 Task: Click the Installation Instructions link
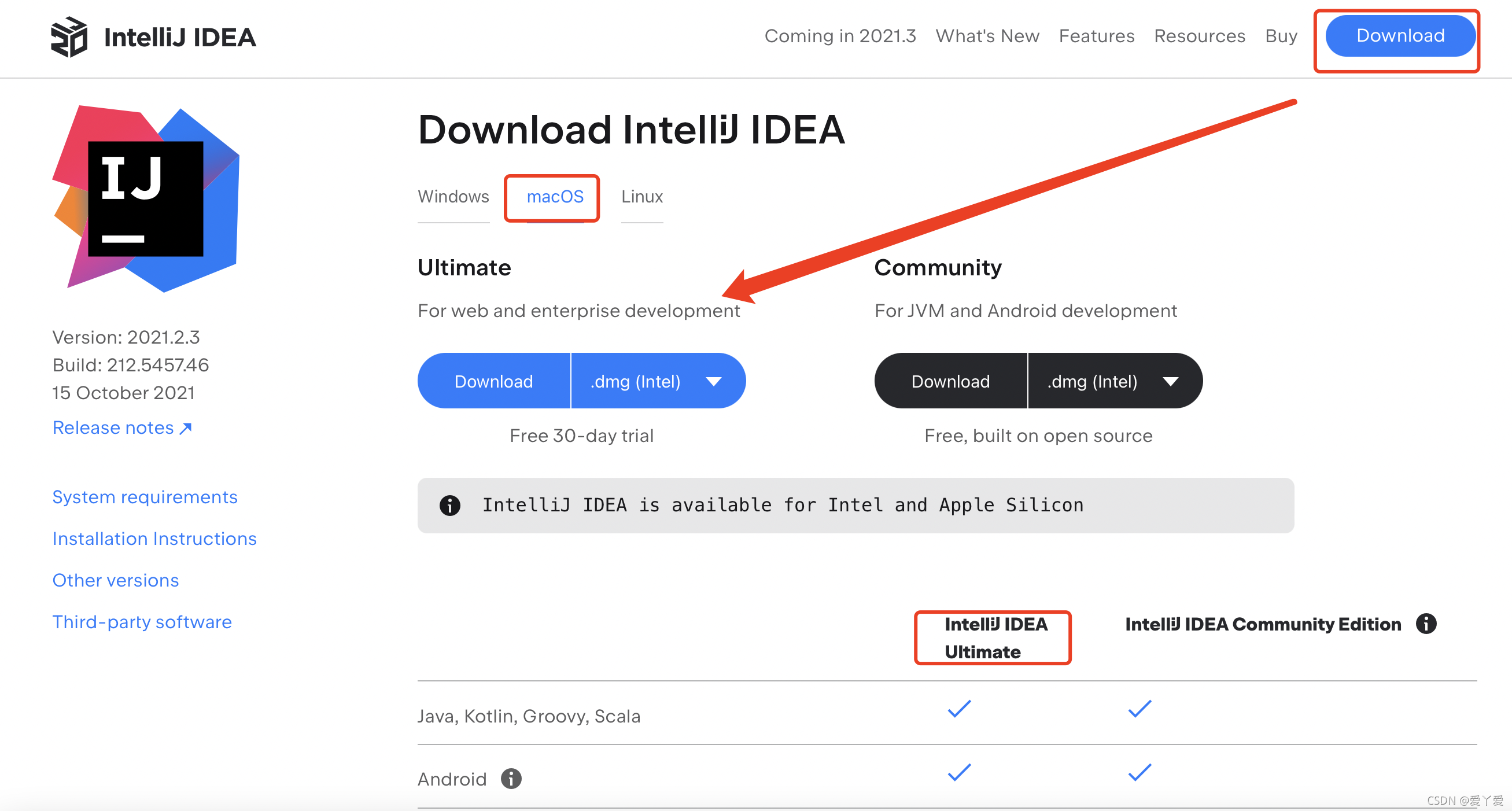155,538
